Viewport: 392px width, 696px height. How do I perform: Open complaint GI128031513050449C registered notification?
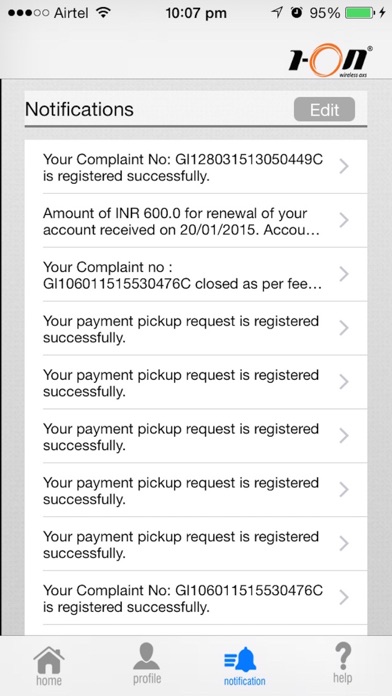(196, 167)
